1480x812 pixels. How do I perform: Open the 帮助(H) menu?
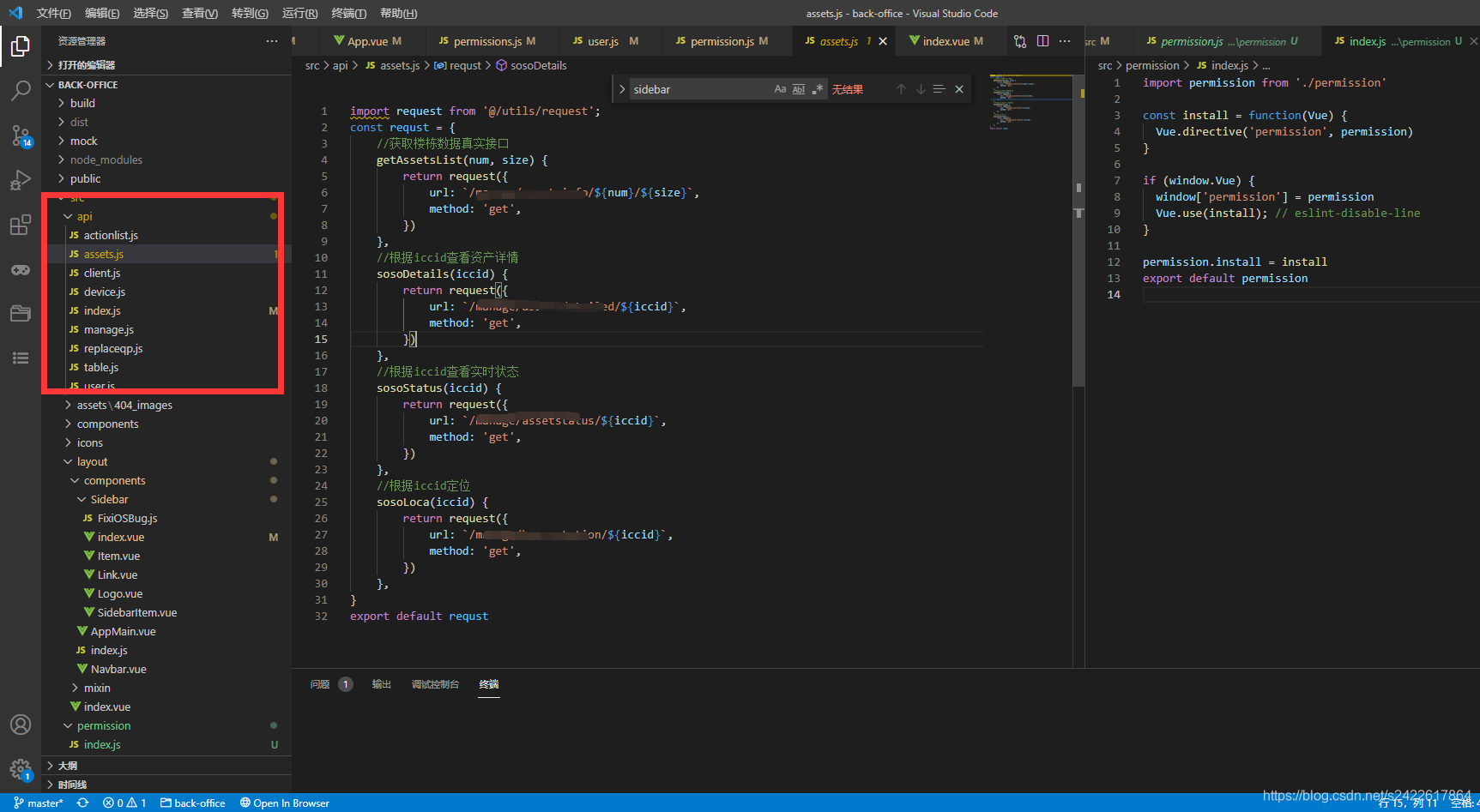pyautogui.click(x=398, y=13)
